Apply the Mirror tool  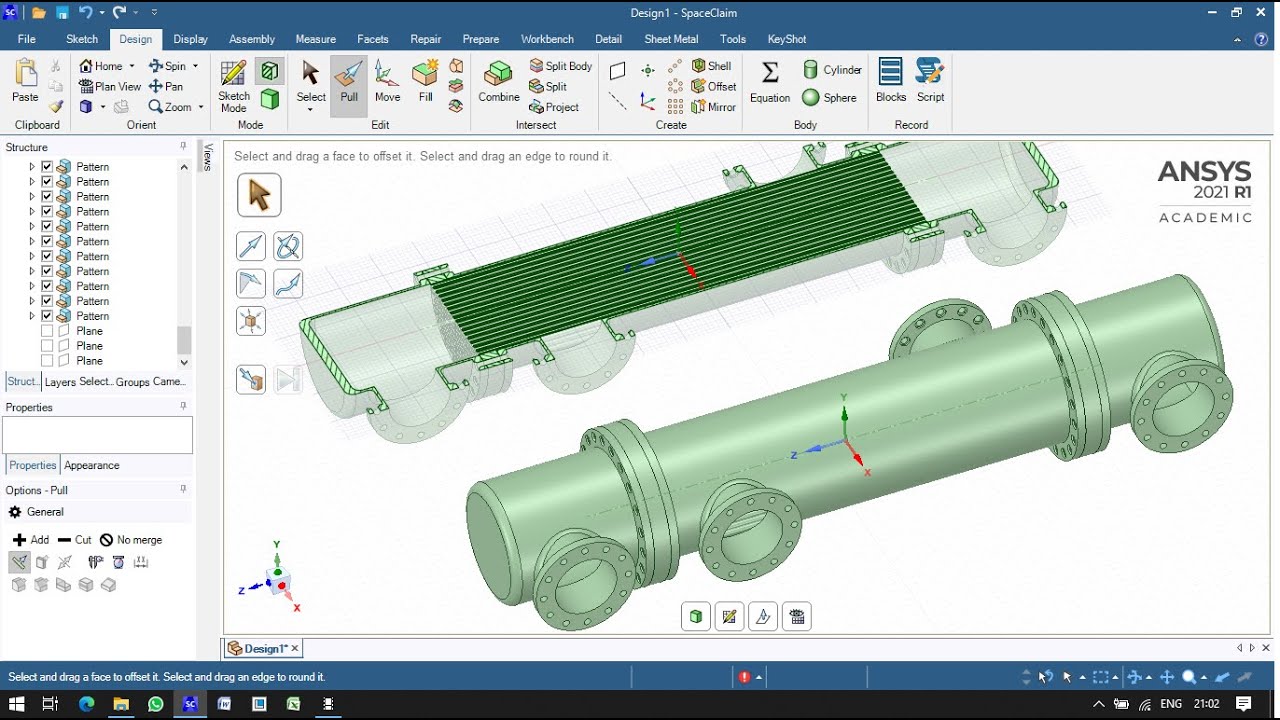coord(714,107)
